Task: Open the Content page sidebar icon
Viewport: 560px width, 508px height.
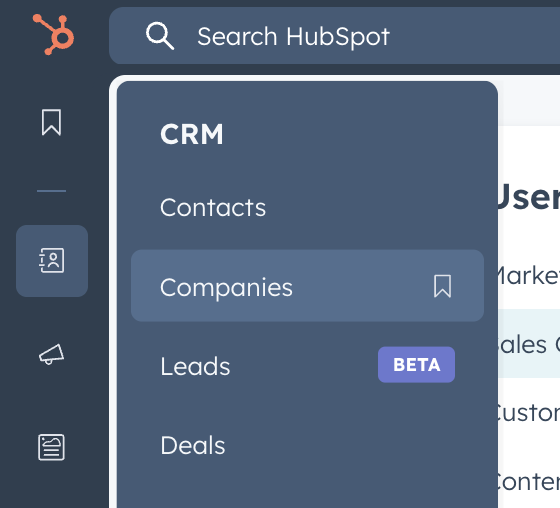Action: tap(51, 447)
